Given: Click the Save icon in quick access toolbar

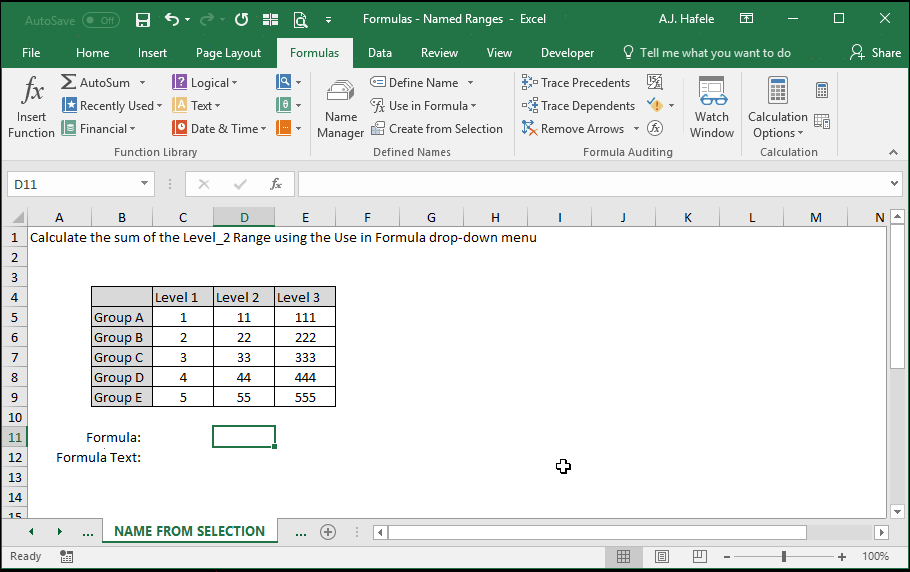Looking at the screenshot, I should pos(143,20).
